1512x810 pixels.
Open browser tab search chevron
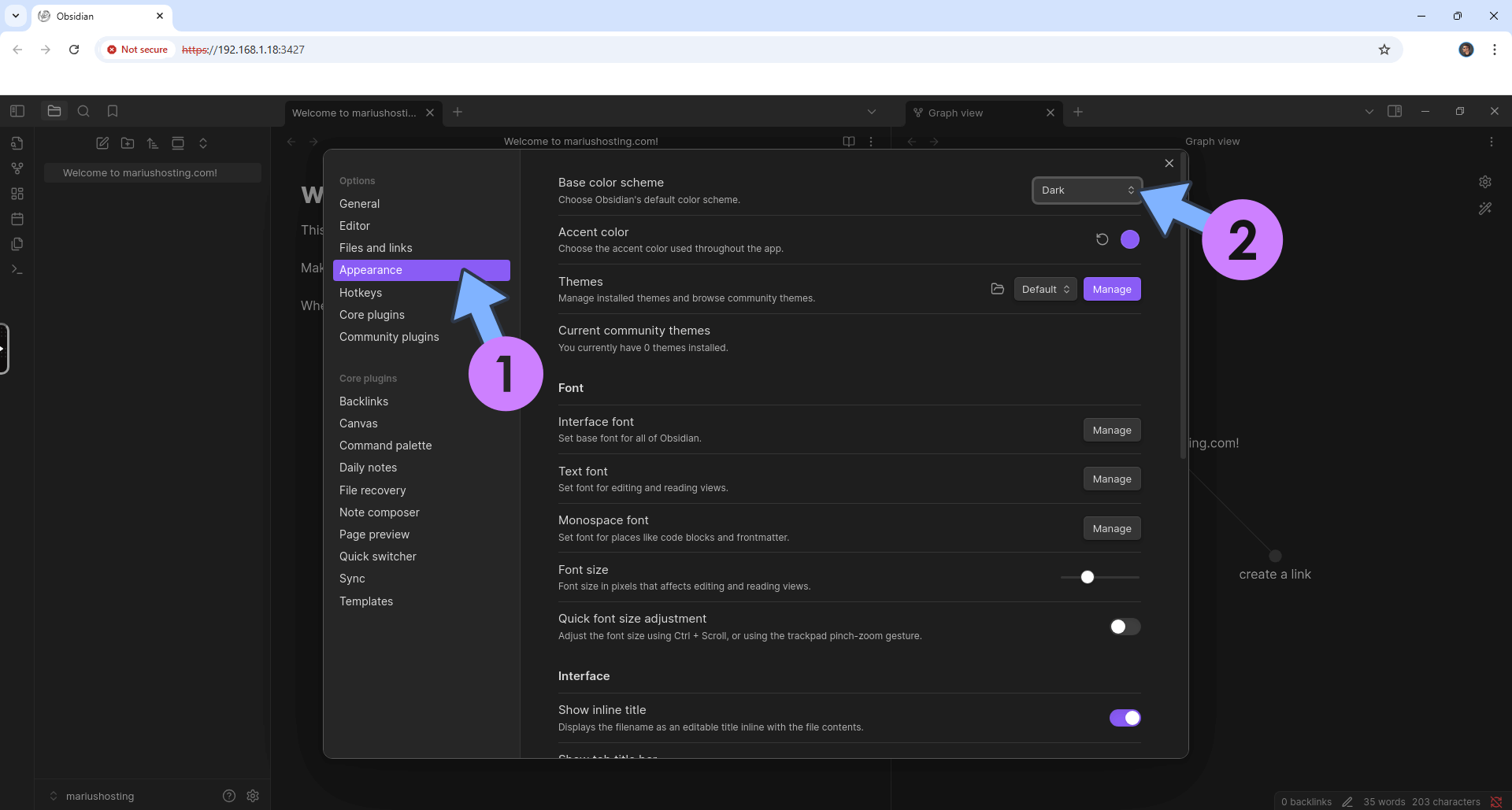(x=16, y=16)
